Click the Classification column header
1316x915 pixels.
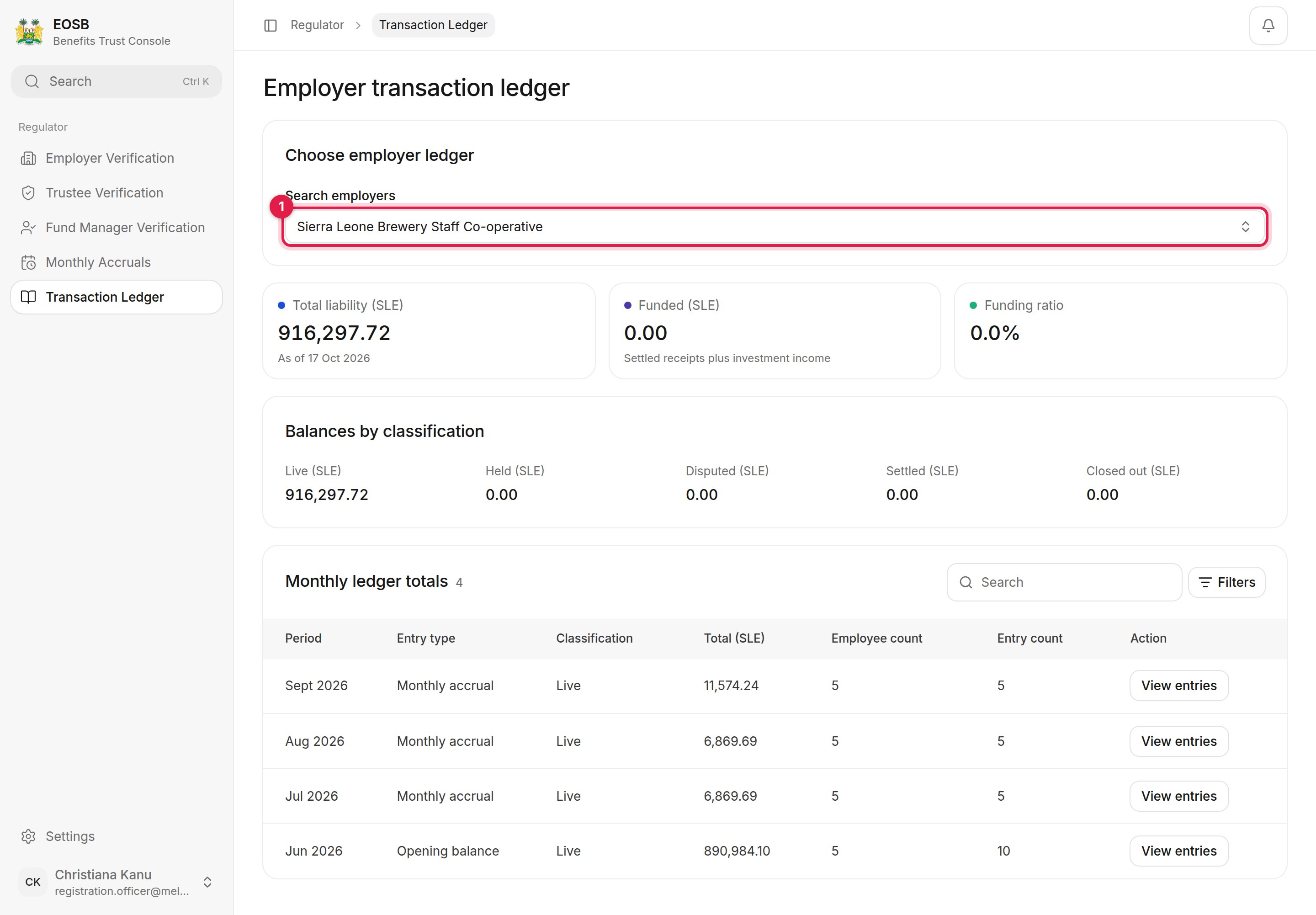(x=594, y=638)
